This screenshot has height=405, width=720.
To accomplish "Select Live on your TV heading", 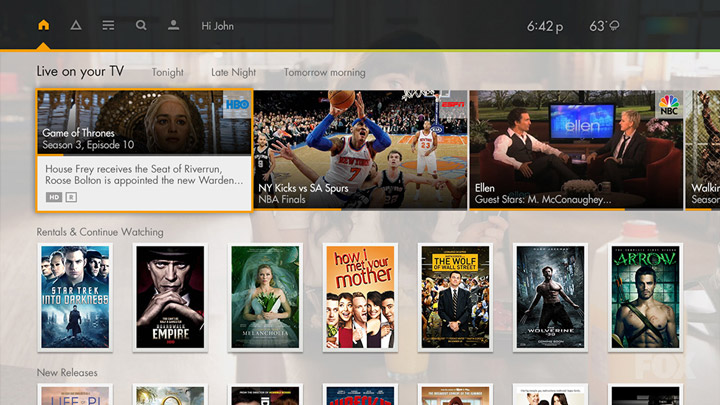I will coord(80,71).
